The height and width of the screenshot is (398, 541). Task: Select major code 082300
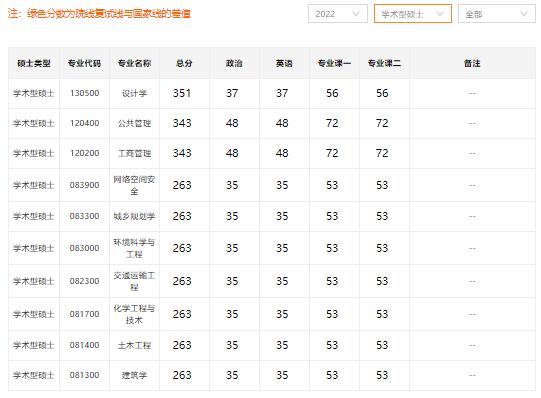click(x=85, y=281)
